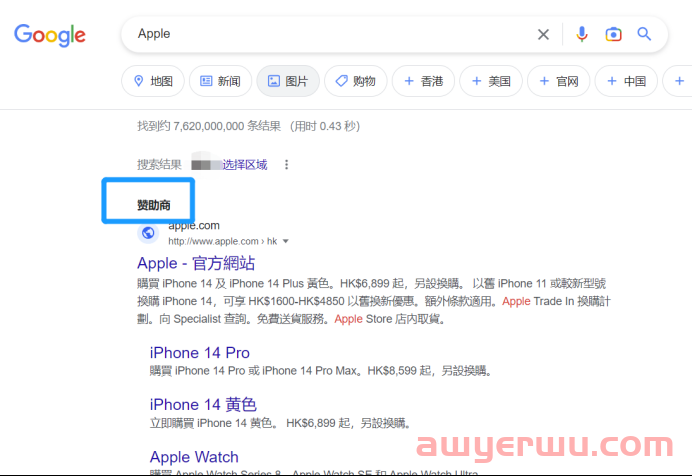This screenshot has height=476, width=692.
Task: Open the 购物 (Shopping) filter
Action: coord(355,81)
